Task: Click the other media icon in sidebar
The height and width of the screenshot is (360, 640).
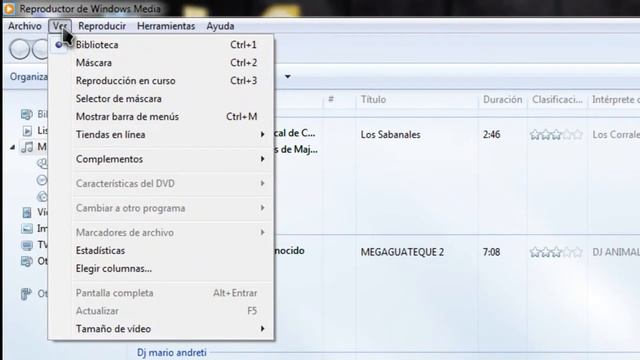Action: [27, 261]
